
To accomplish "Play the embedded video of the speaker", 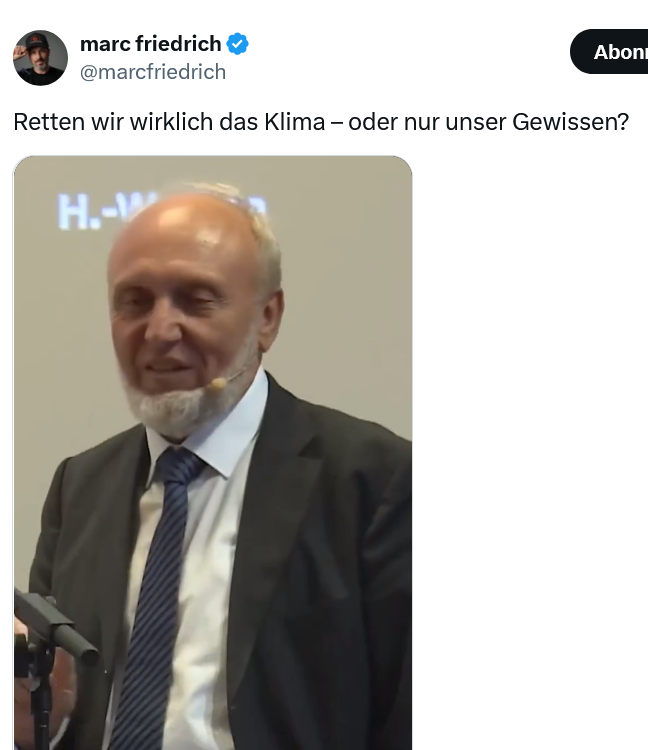I will coord(213,452).
